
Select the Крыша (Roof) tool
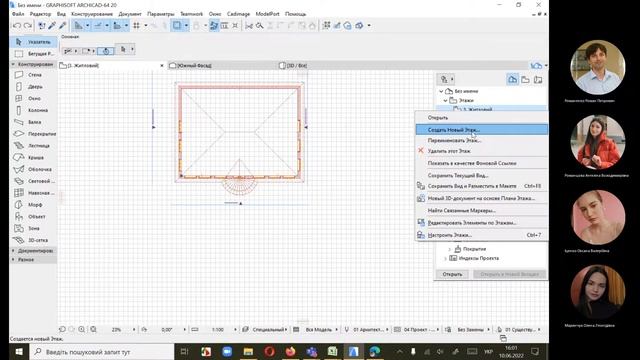(33, 158)
